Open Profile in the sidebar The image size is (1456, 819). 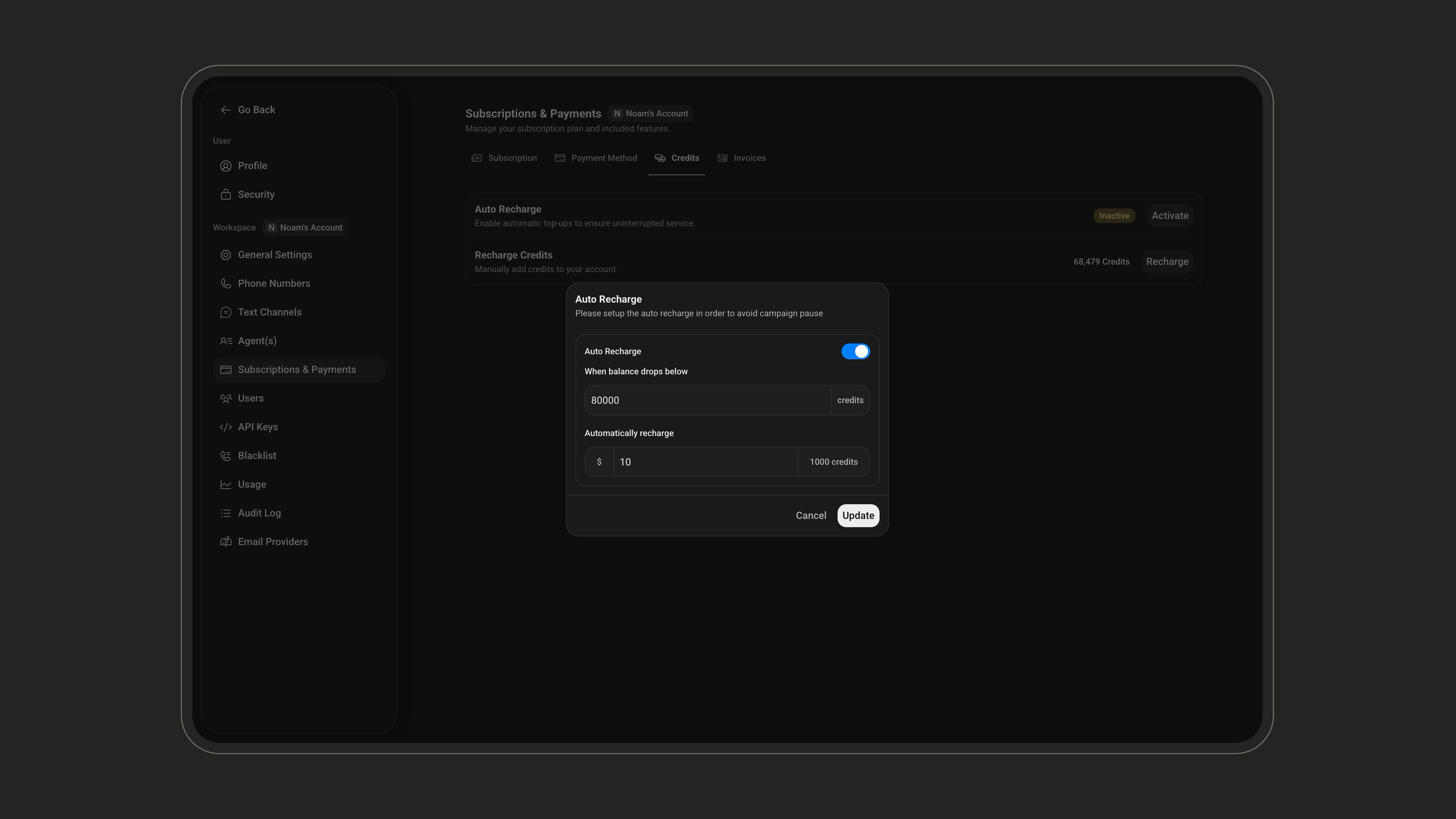click(299, 166)
